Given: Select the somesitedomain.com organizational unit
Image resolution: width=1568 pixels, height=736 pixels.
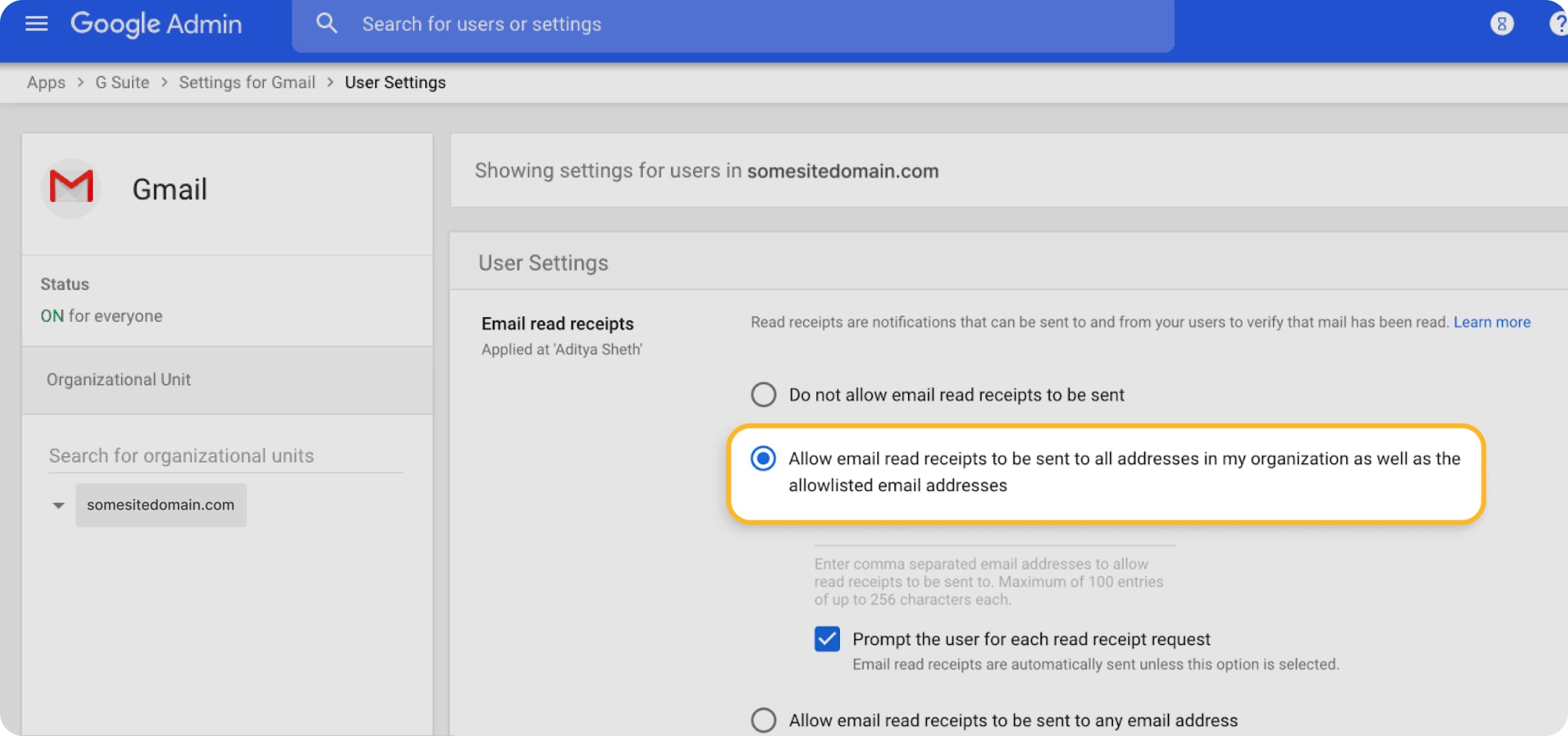Looking at the screenshot, I should point(160,505).
